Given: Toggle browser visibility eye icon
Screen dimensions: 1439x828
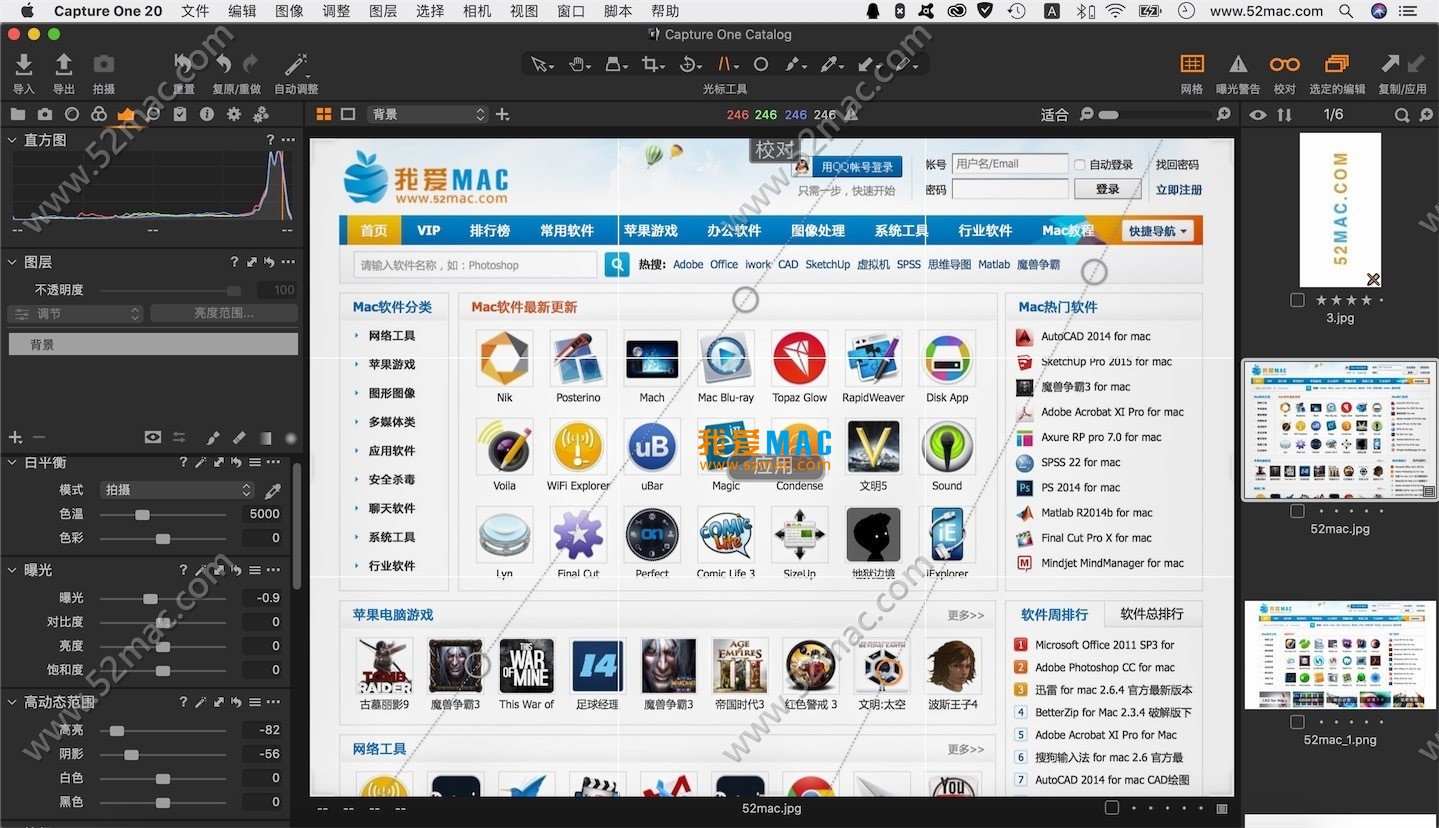Looking at the screenshot, I should (1258, 115).
